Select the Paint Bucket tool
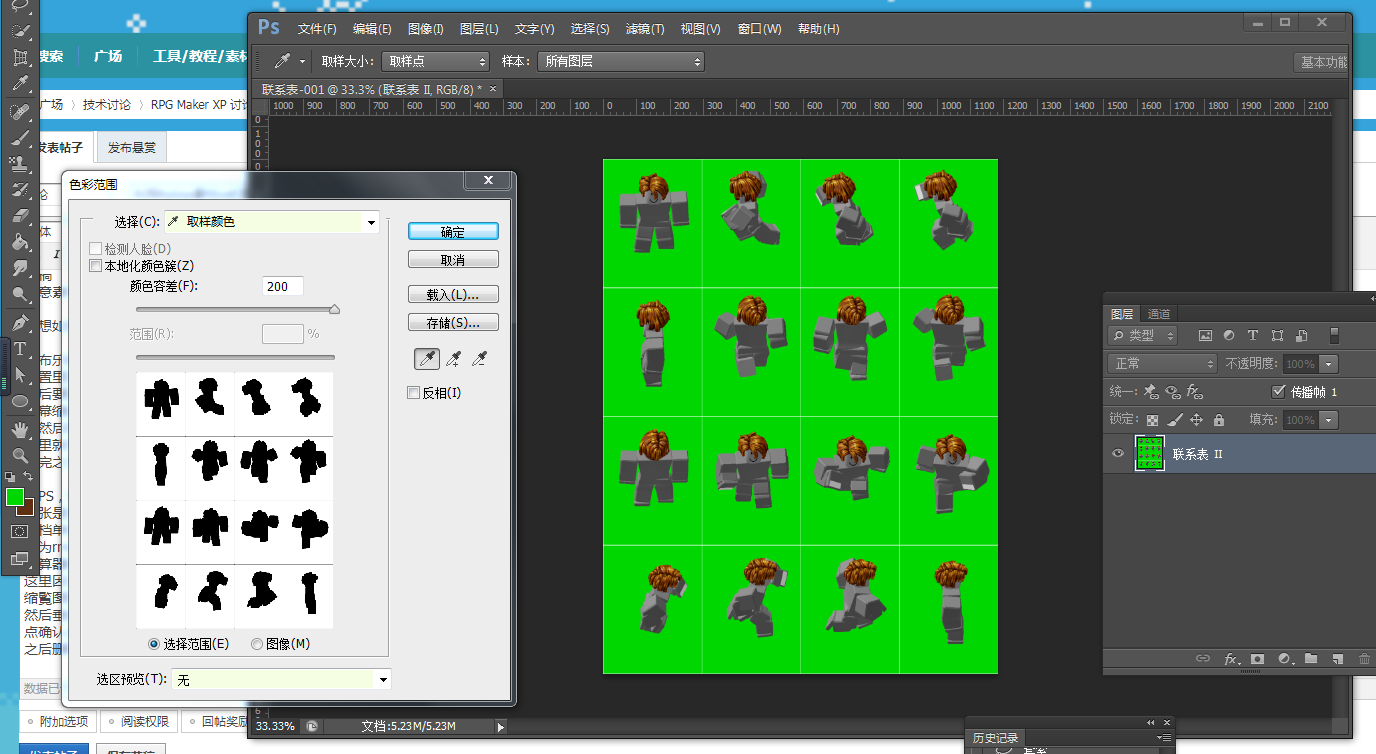The width and height of the screenshot is (1376, 754). coord(19,242)
